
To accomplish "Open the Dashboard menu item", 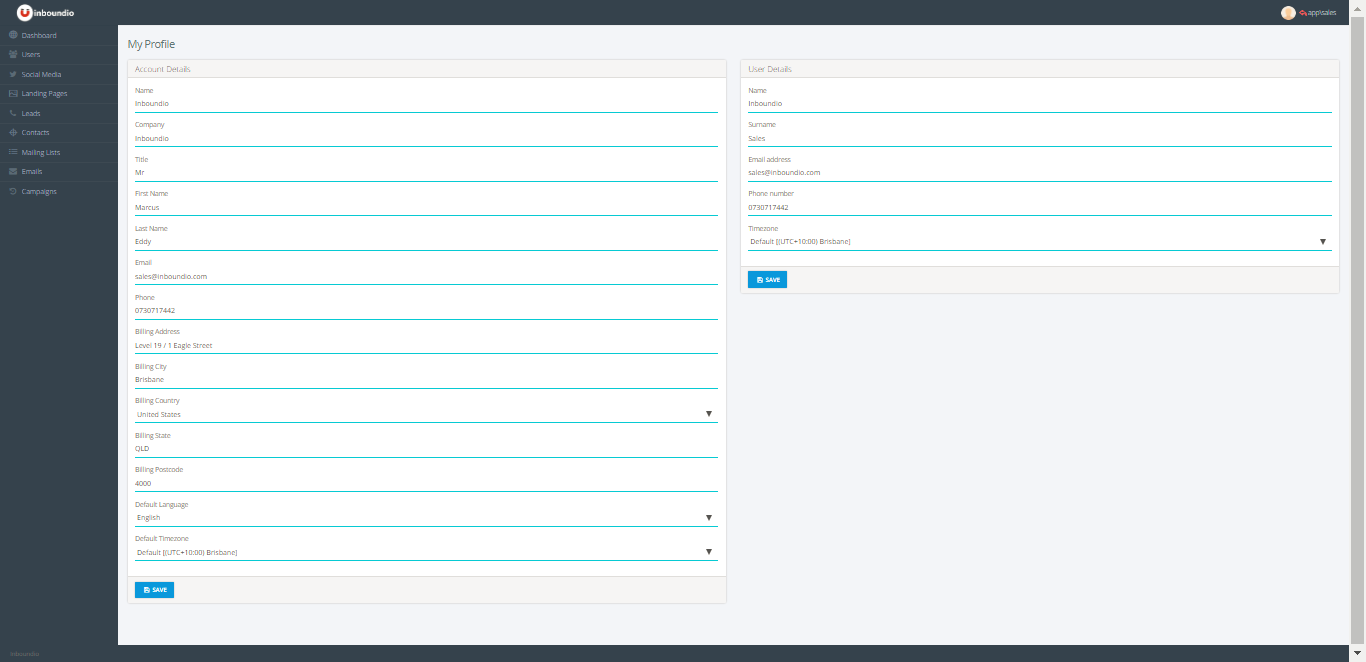I will coord(59,35).
